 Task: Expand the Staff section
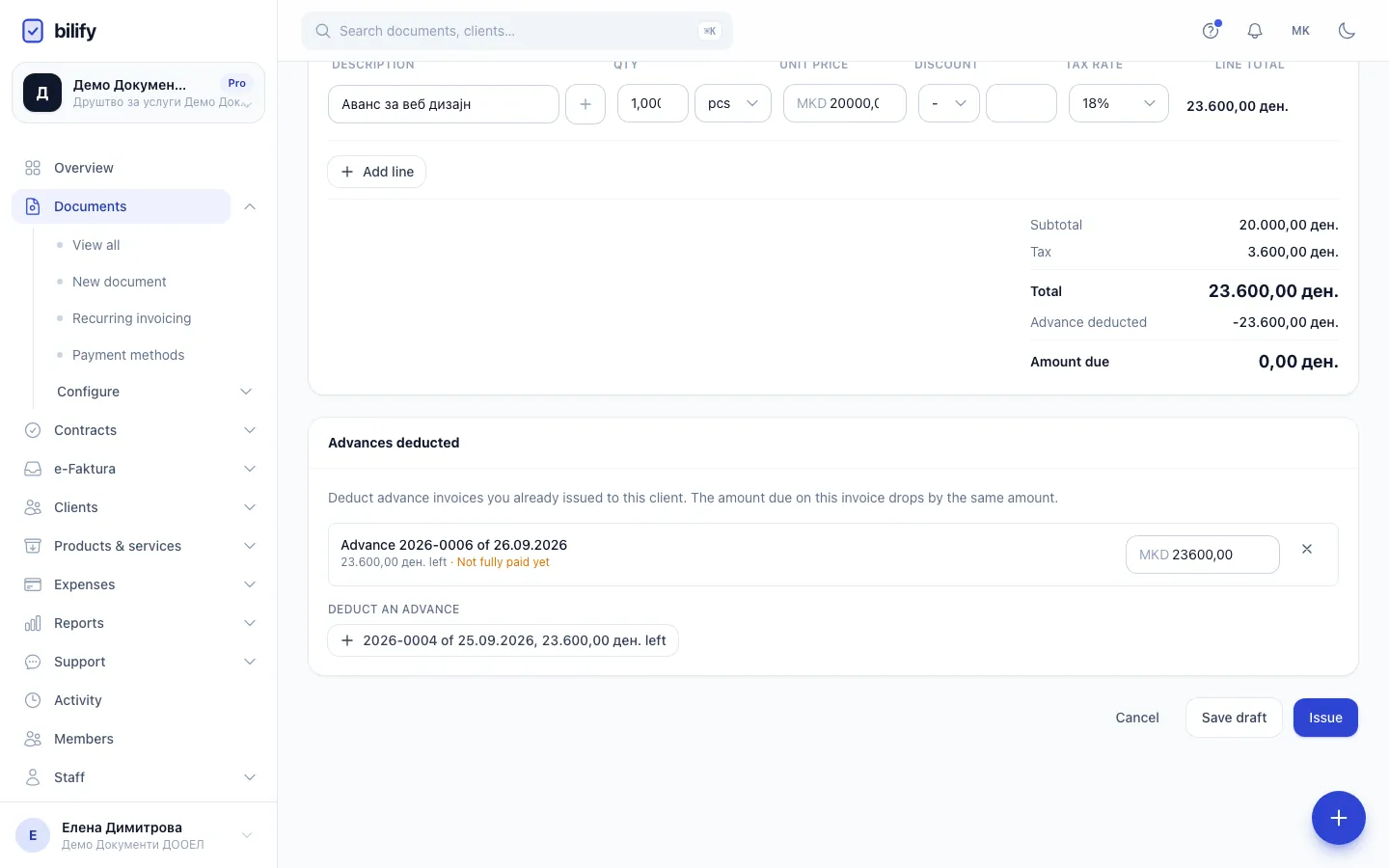(x=250, y=777)
